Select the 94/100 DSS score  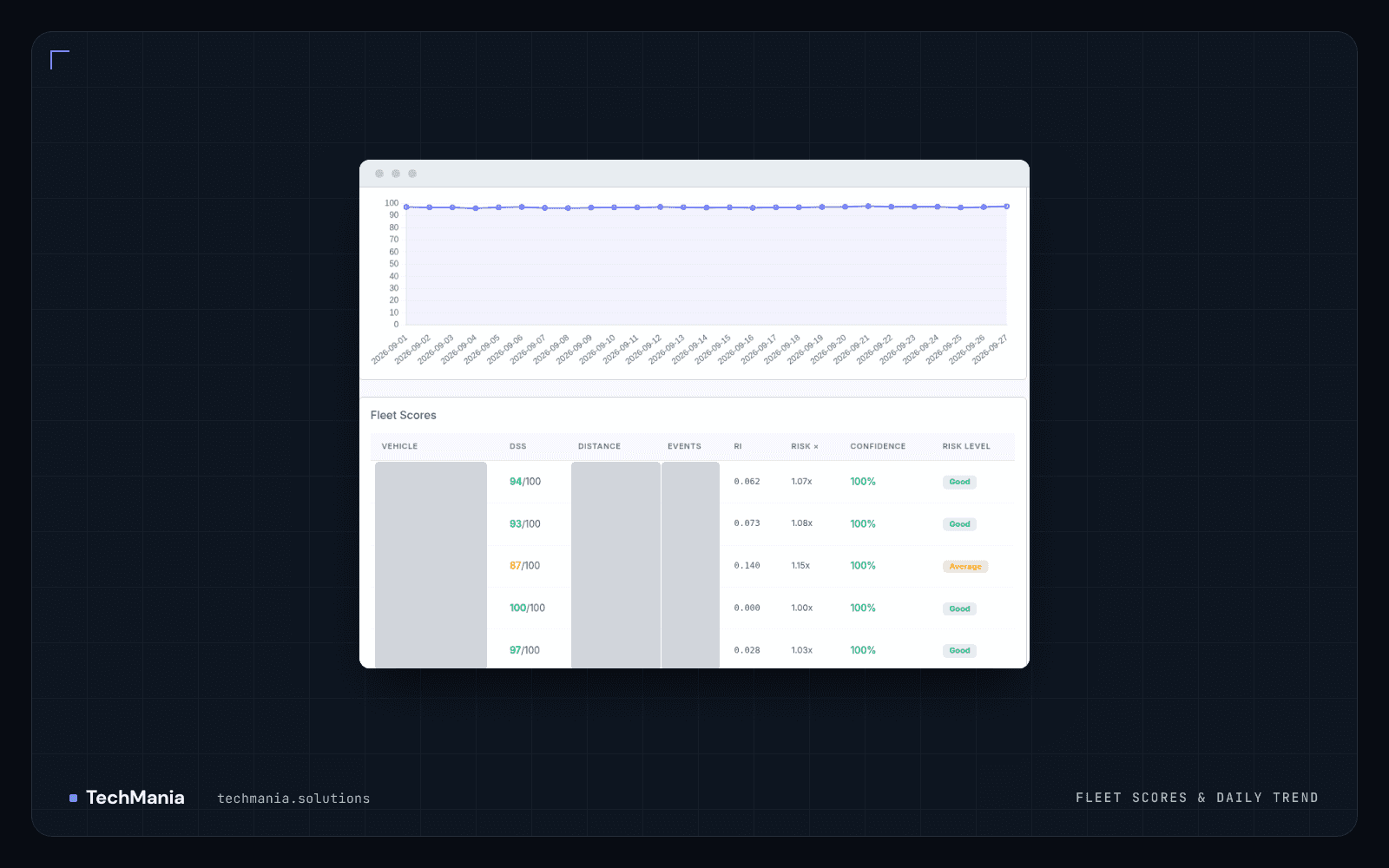click(x=525, y=482)
